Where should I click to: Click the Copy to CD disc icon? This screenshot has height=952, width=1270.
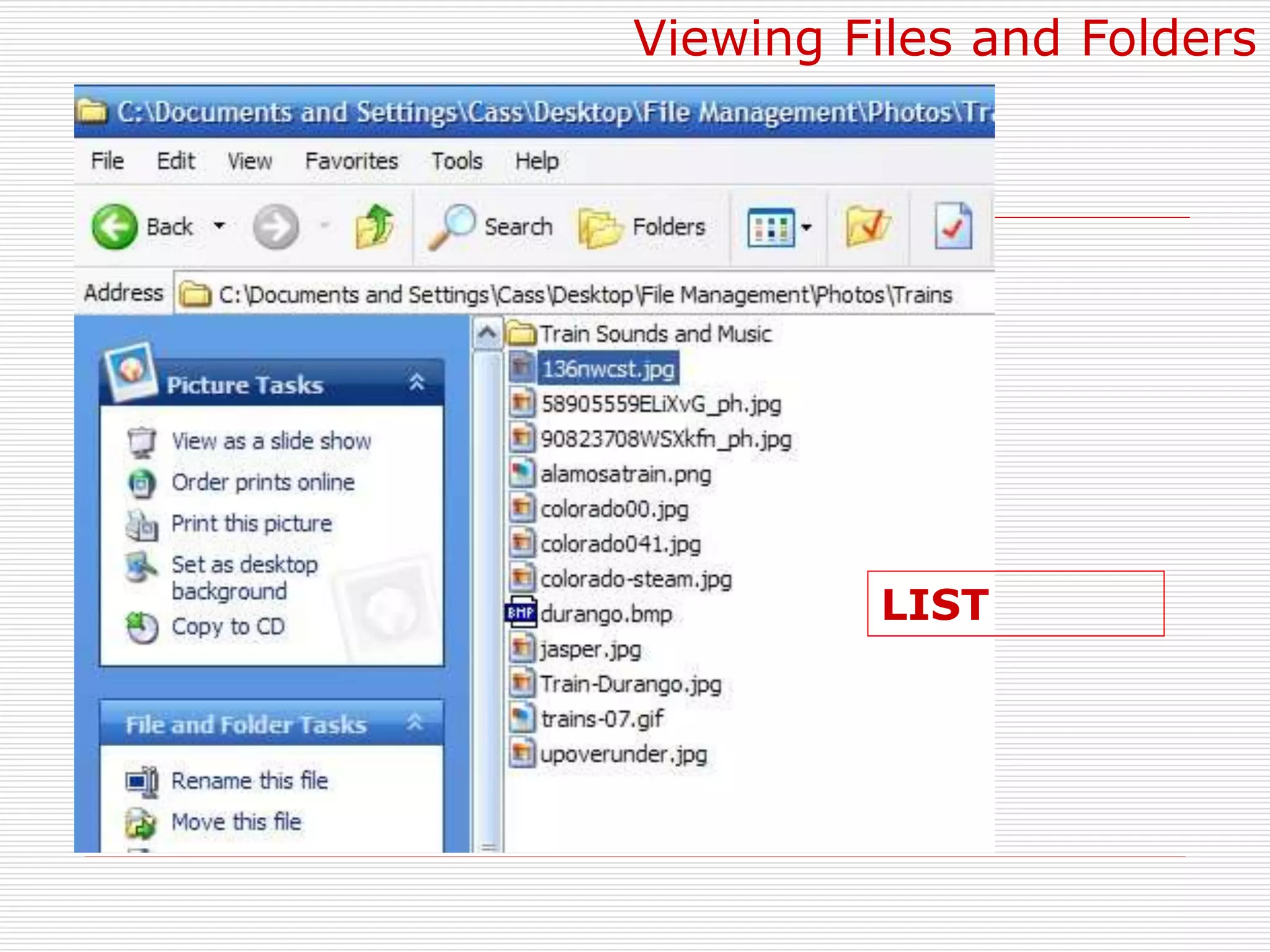pyautogui.click(x=142, y=628)
